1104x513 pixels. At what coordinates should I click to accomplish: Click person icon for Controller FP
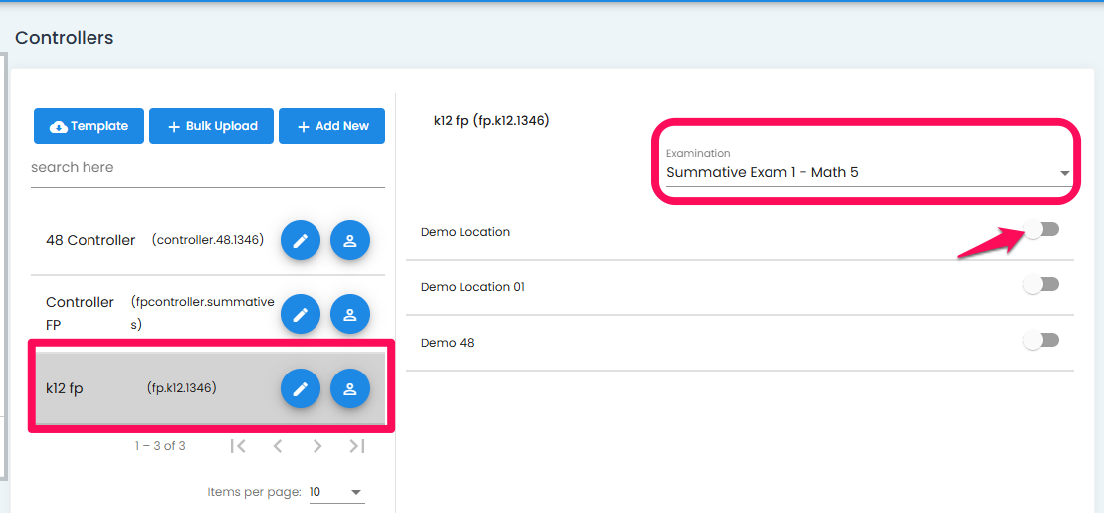tap(350, 314)
